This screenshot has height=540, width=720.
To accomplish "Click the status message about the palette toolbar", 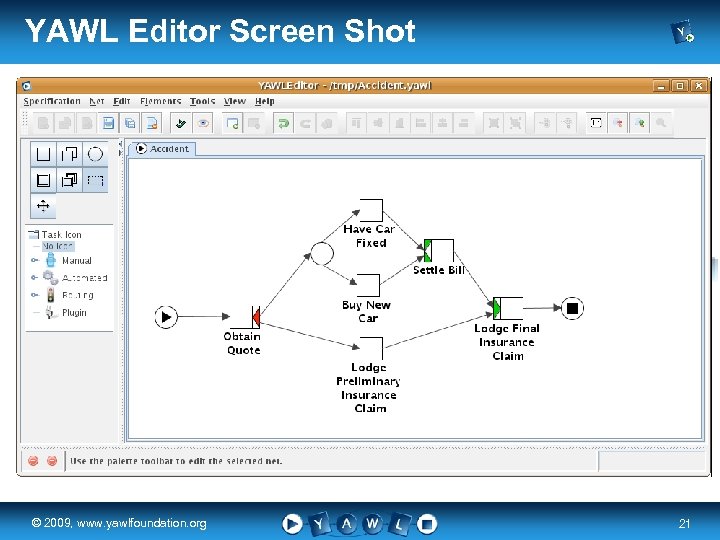I will (176, 461).
